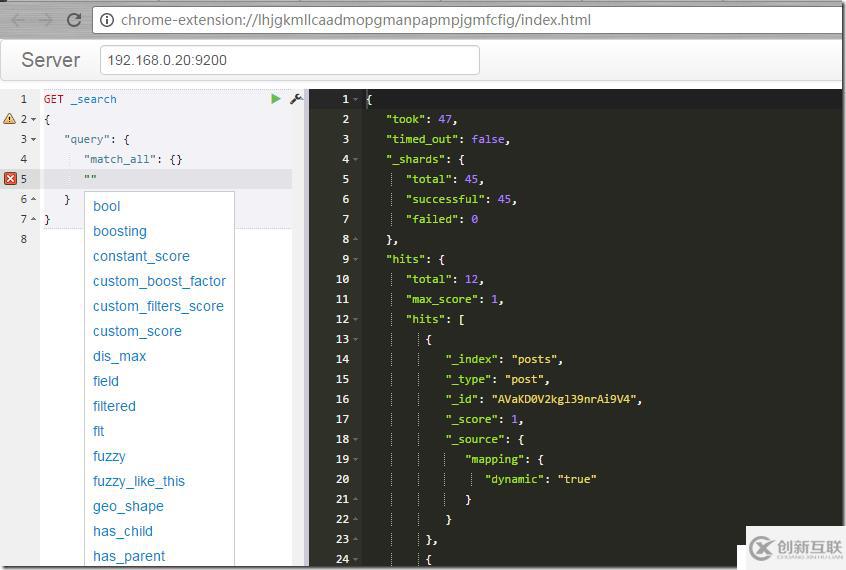Collapse the _shards fold arrow on output line 4
846x570 pixels.
[x=356, y=159]
